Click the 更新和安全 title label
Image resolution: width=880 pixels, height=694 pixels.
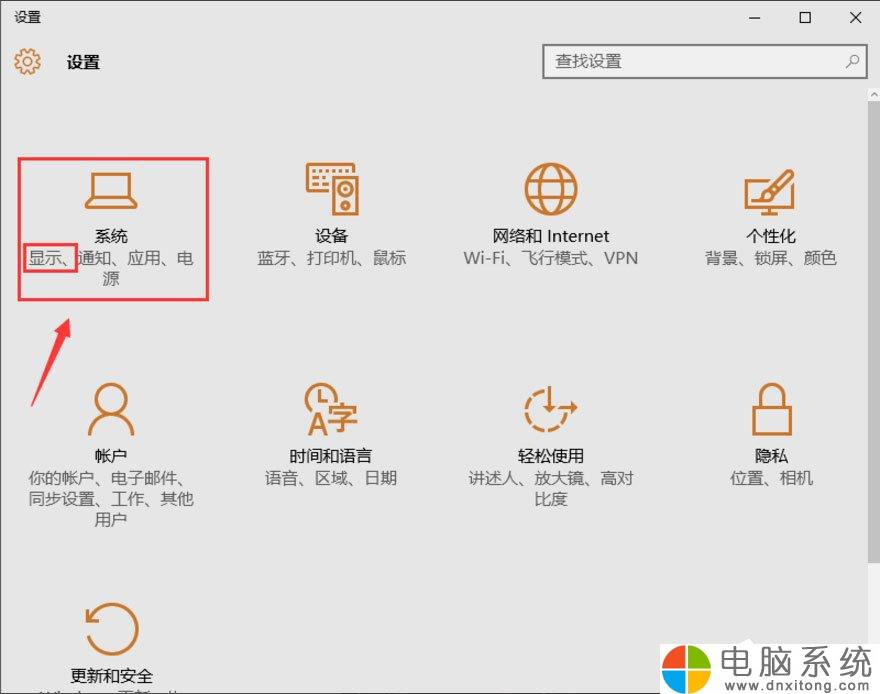[111, 675]
